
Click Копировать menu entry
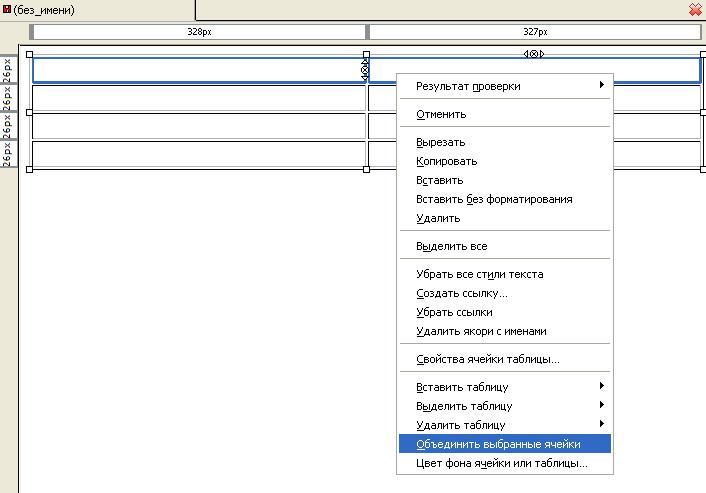(x=505, y=161)
